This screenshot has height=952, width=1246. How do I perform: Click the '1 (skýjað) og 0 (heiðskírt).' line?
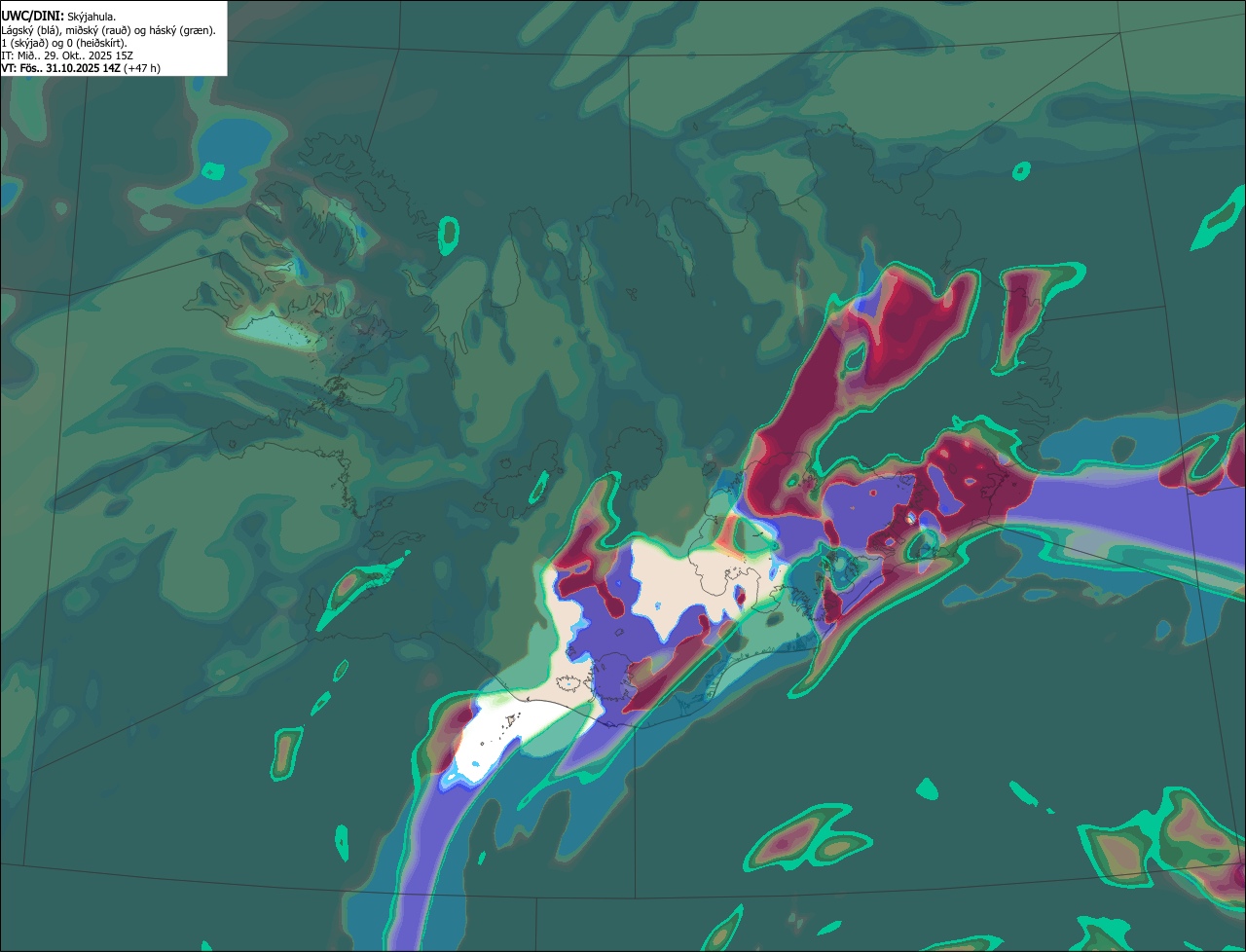coord(64,43)
